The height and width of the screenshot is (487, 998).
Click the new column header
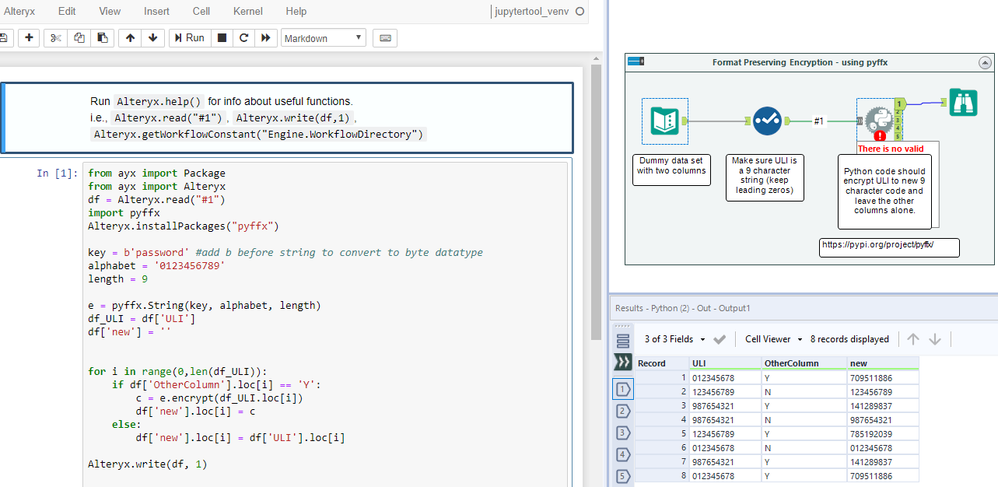pos(883,363)
